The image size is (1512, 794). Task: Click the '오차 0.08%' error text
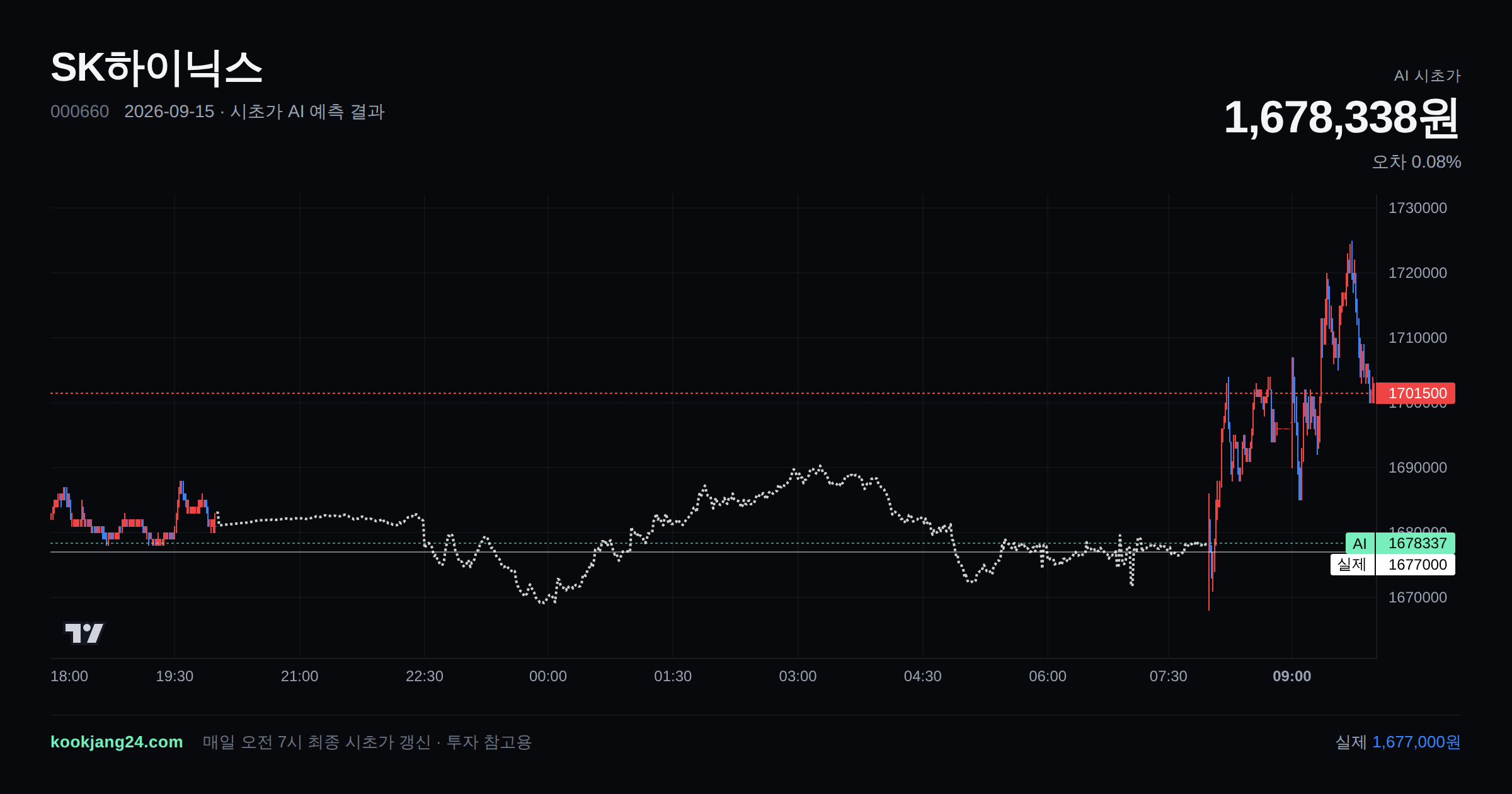pos(1416,162)
